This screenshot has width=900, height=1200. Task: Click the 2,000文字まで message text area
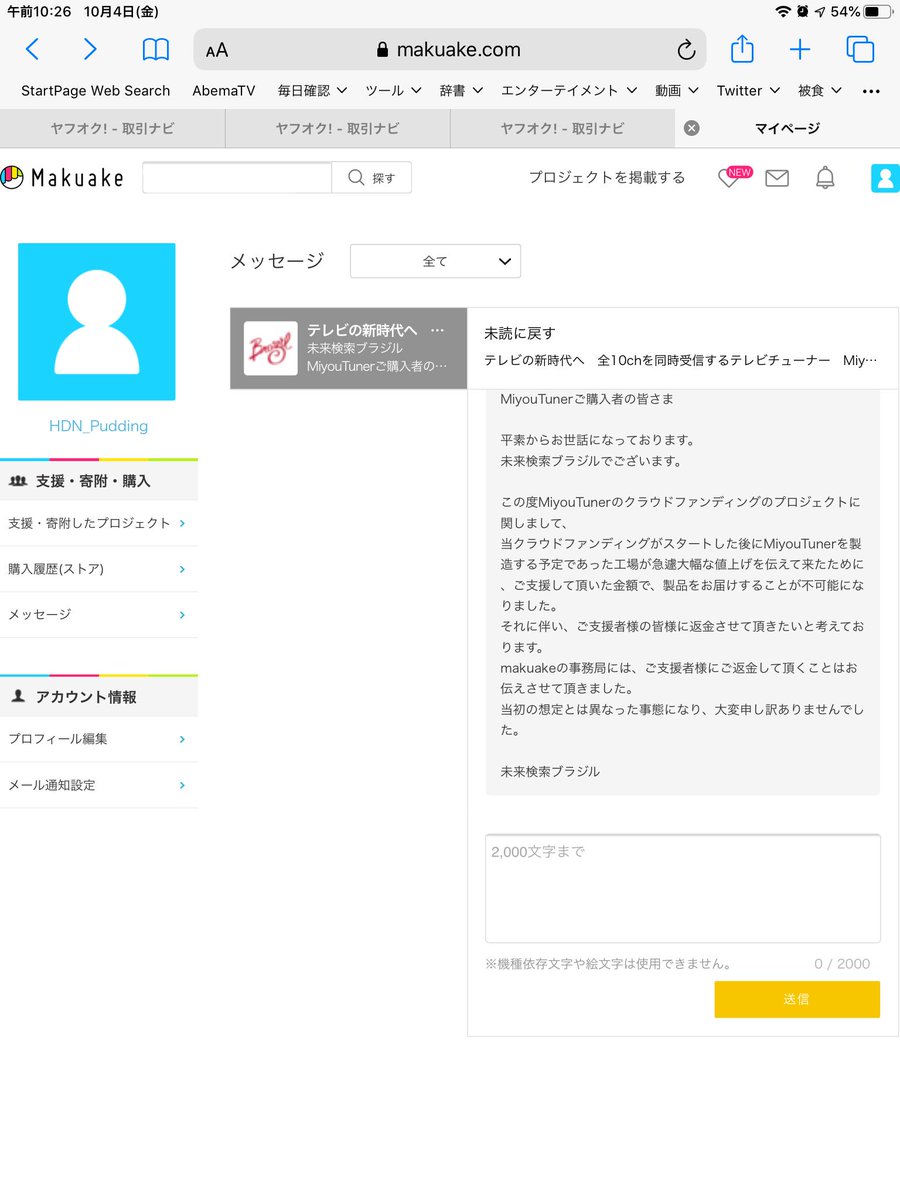pos(683,888)
